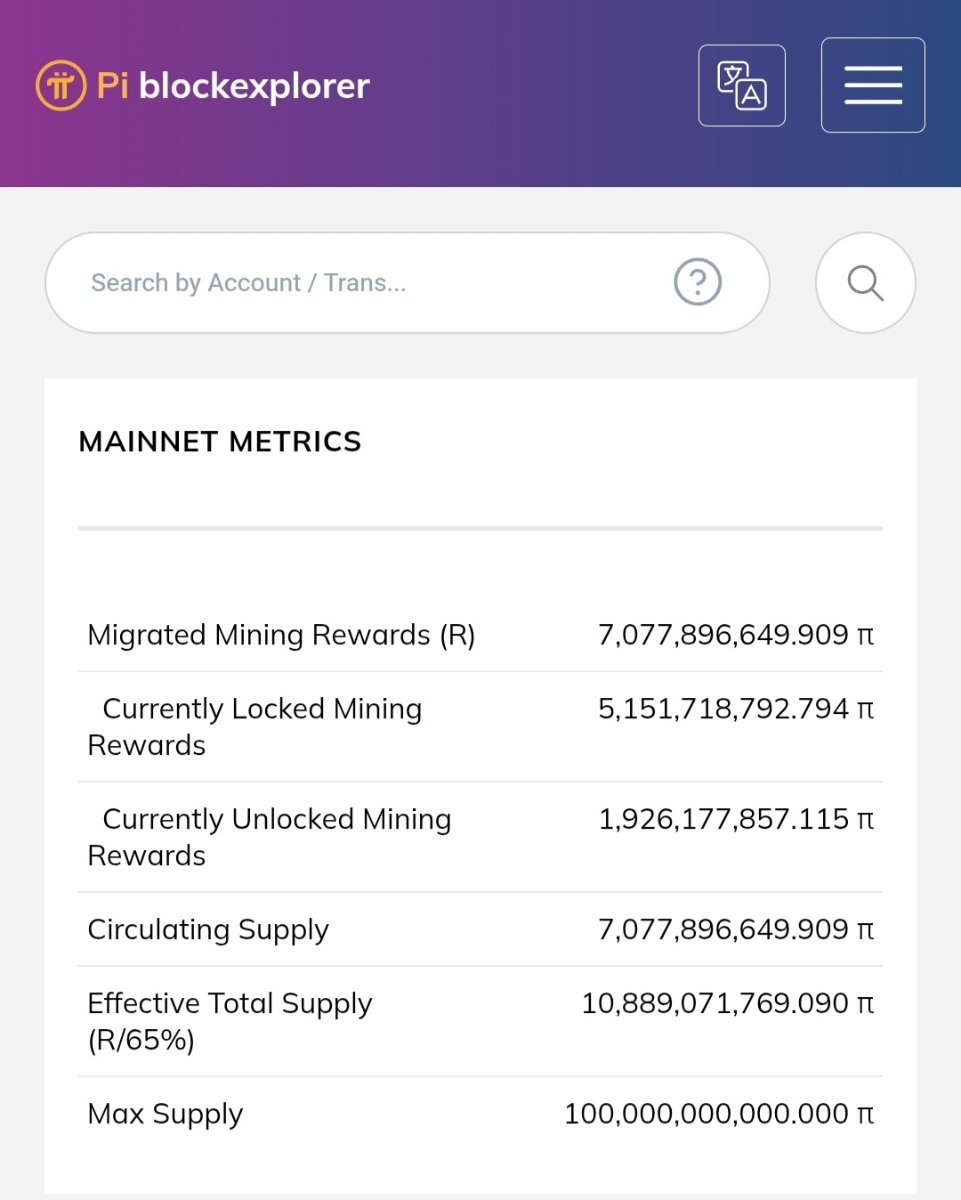Click the question mark help icon
Screen dimensions: 961x1200
698,283
